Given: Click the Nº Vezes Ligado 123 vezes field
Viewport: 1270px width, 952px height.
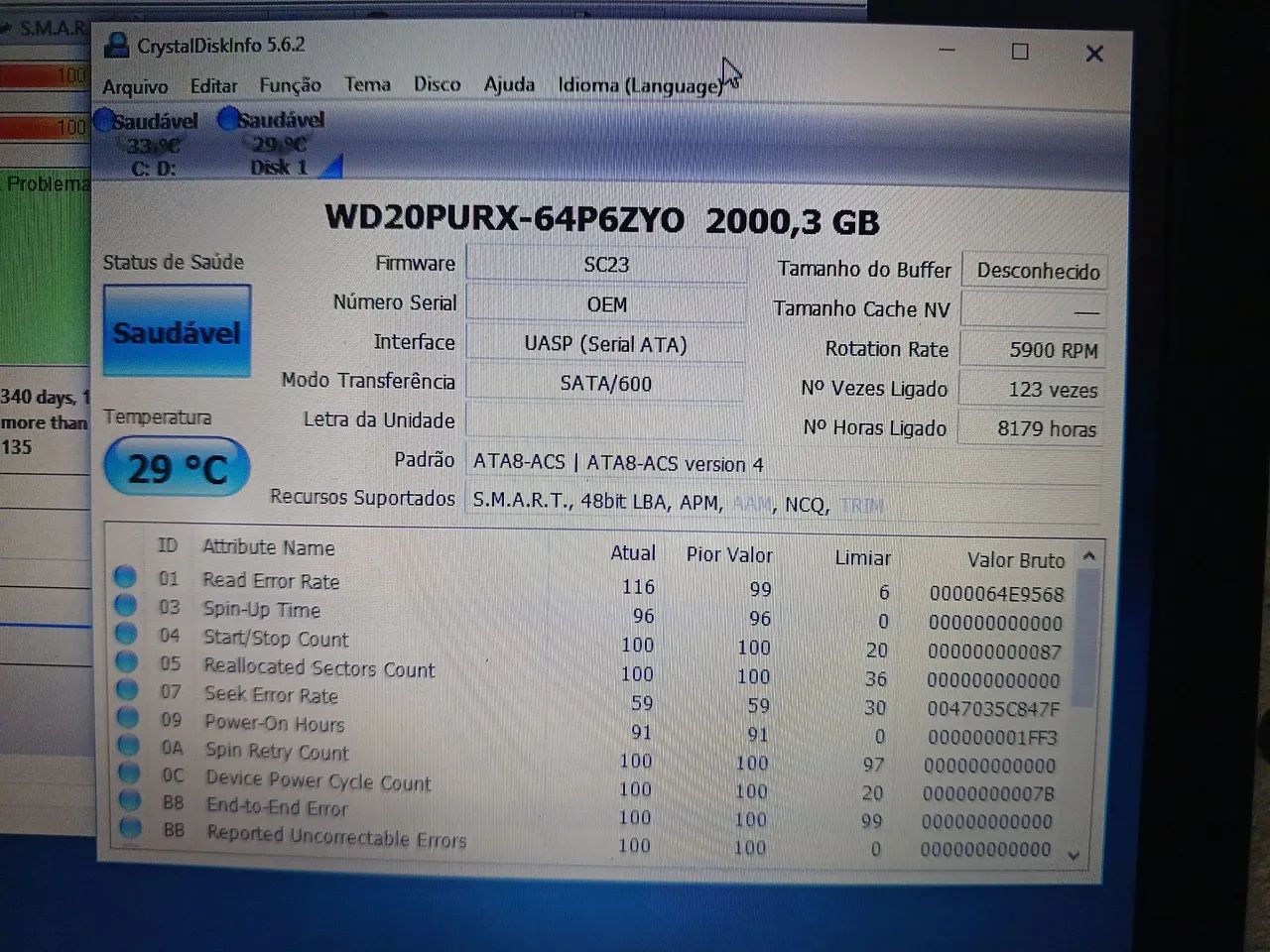Looking at the screenshot, I should [1032, 389].
